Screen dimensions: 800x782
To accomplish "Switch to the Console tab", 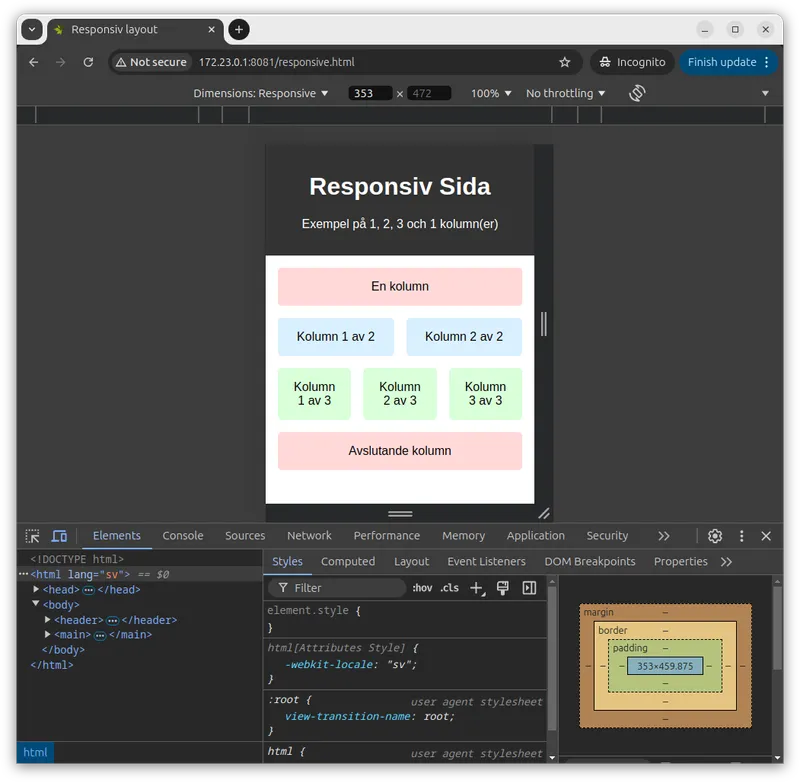I will click(183, 536).
